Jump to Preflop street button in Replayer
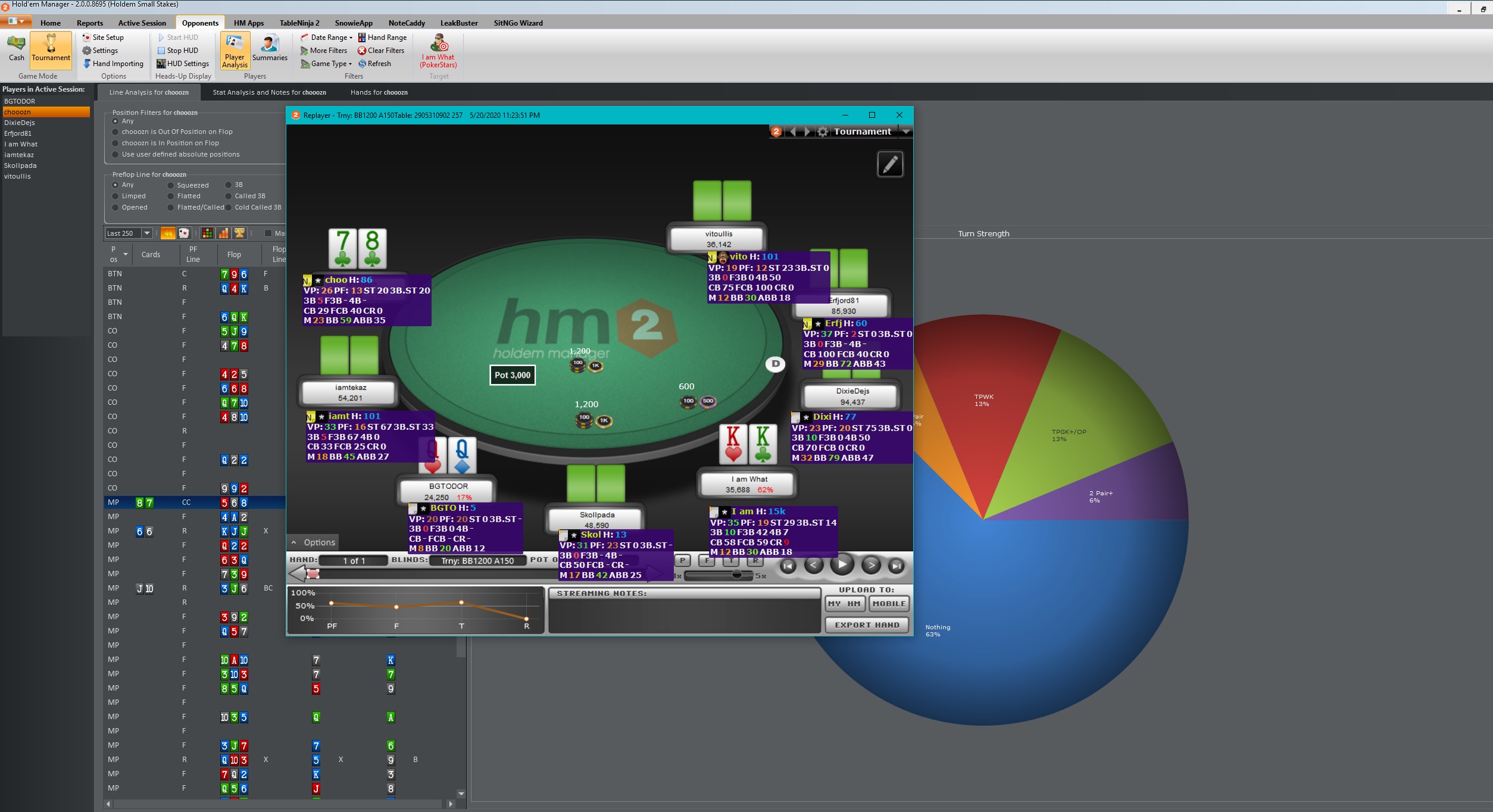The height and width of the screenshot is (812, 1493). pos(683,560)
